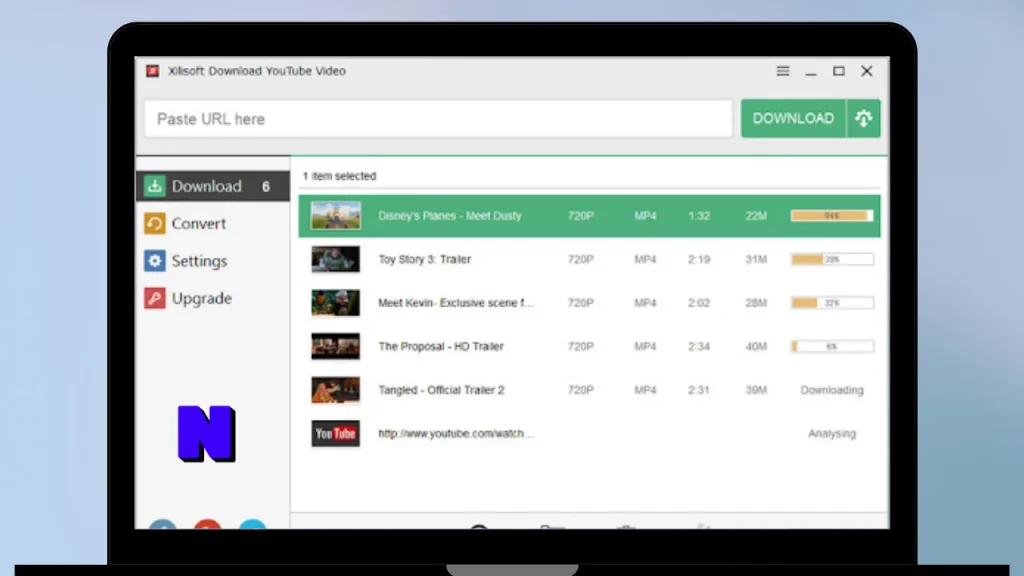
Task: Click The Proposal progress bar
Action: point(832,346)
